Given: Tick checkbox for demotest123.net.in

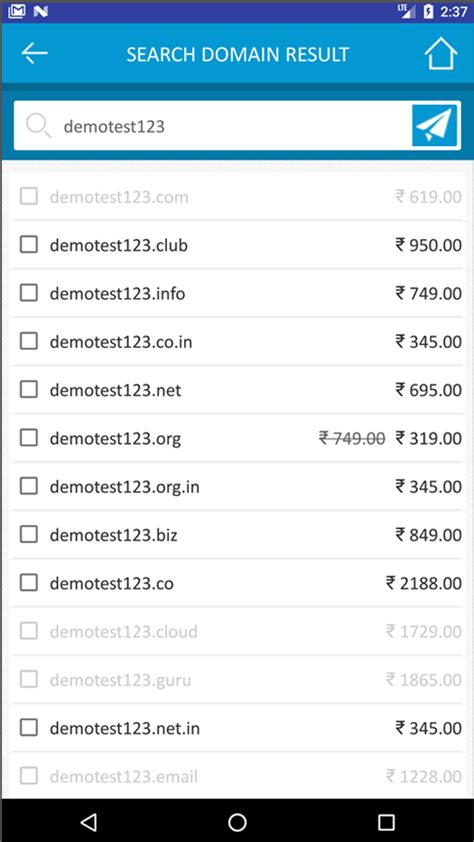Looking at the screenshot, I should (x=29, y=728).
